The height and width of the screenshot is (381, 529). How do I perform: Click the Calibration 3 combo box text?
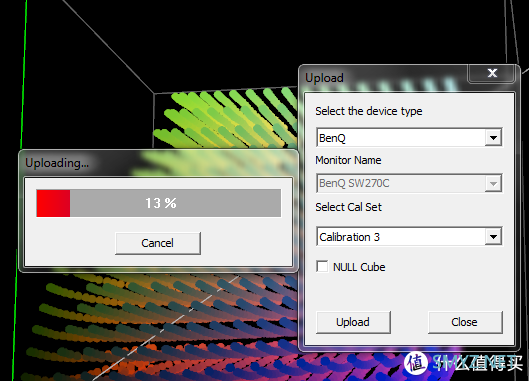click(x=350, y=237)
